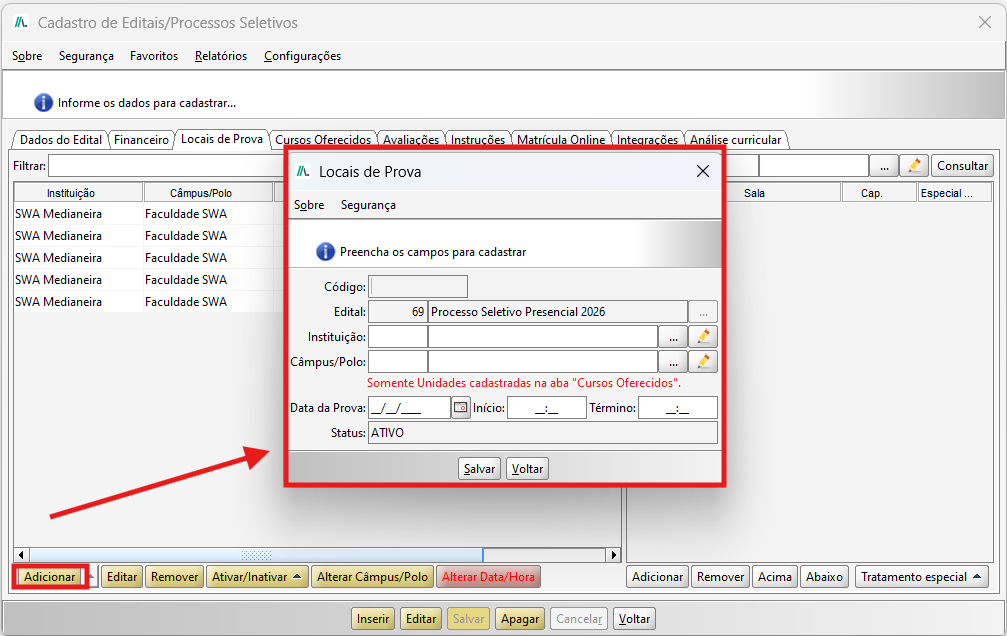This screenshot has height=636, width=1007.
Task: Switch to the Análise curricular tab
Action: coord(735,139)
